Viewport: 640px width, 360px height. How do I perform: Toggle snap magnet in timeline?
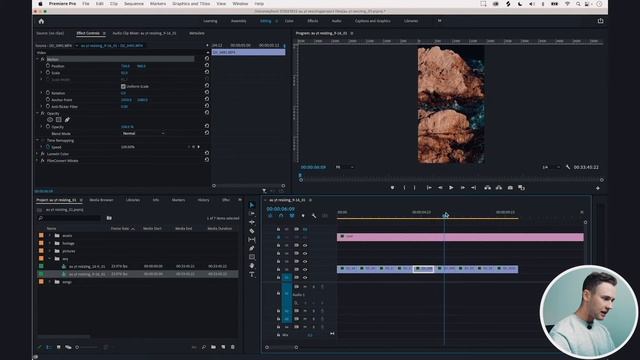coord(281,216)
